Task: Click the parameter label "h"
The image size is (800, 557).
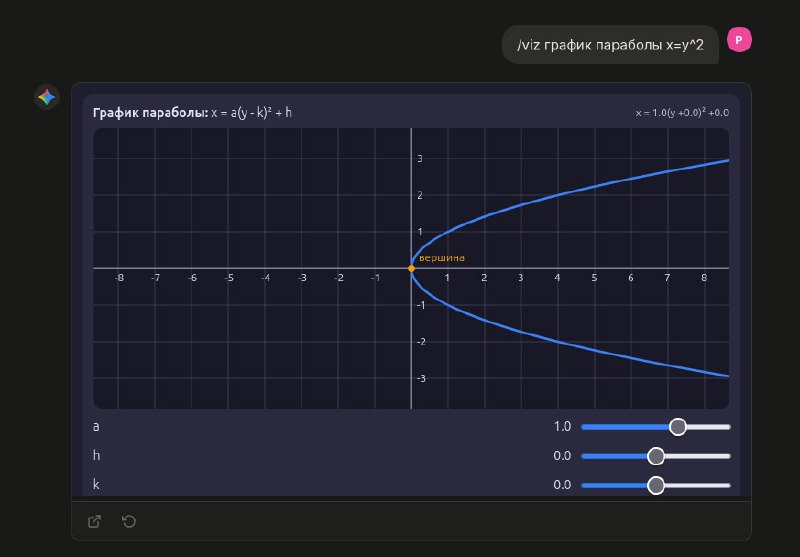Action: [96, 456]
